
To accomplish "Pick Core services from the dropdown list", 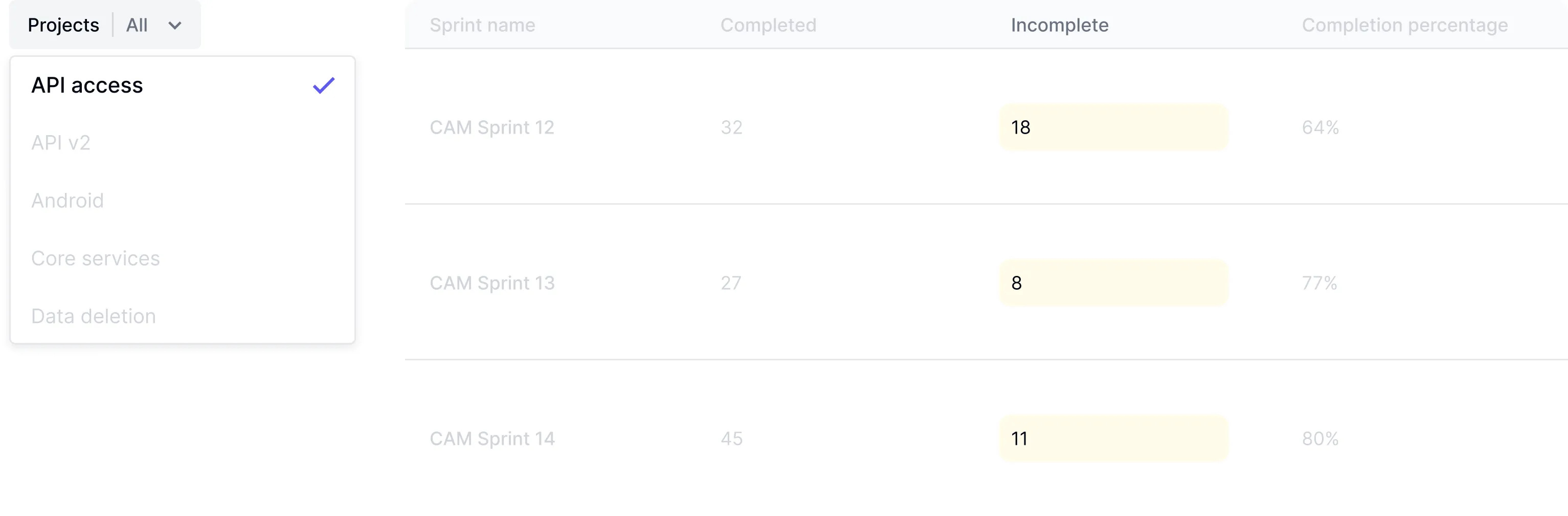I will pos(96,259).
